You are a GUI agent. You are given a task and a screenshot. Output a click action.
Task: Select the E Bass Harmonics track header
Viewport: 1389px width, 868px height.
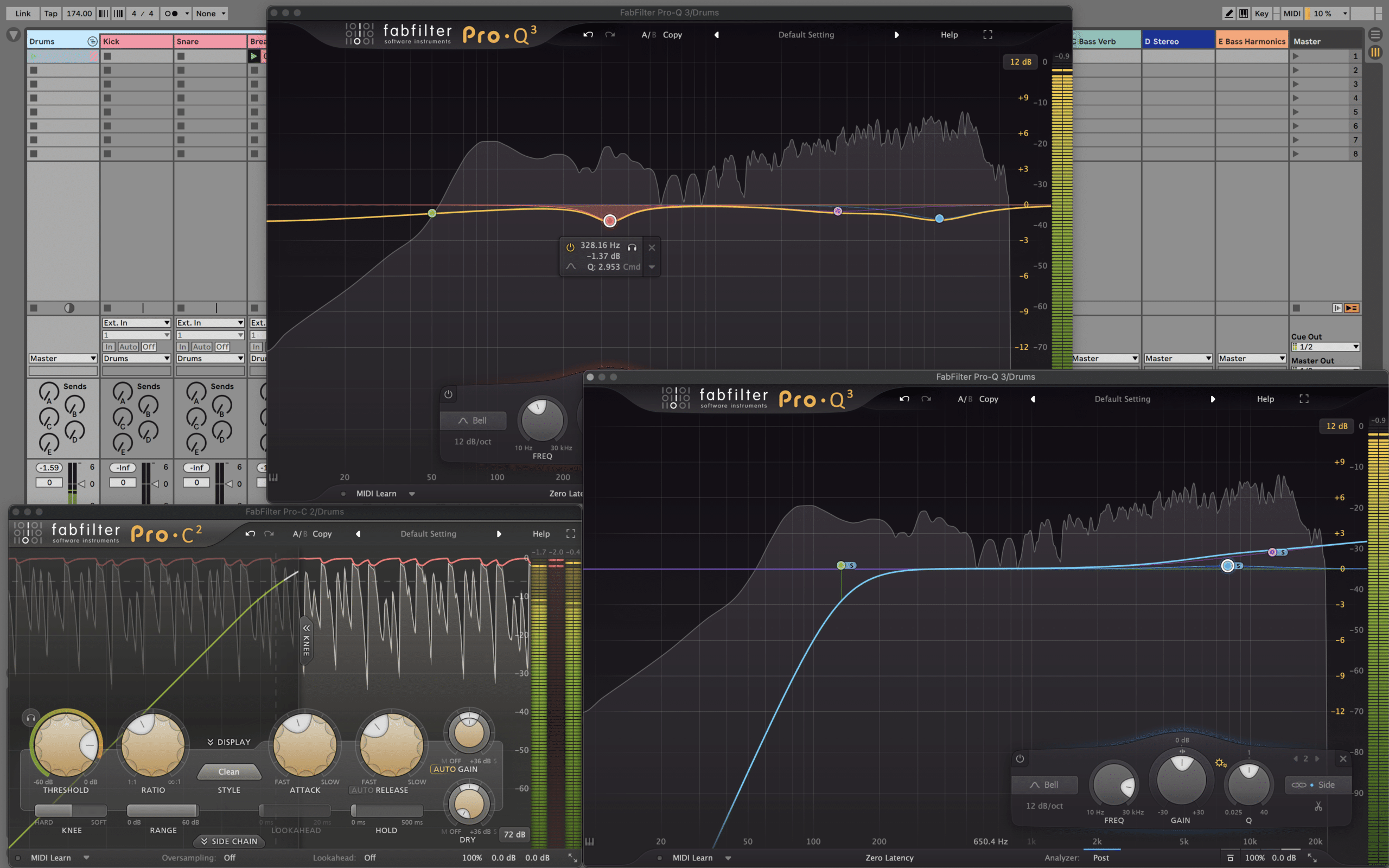coord(1252,41)
